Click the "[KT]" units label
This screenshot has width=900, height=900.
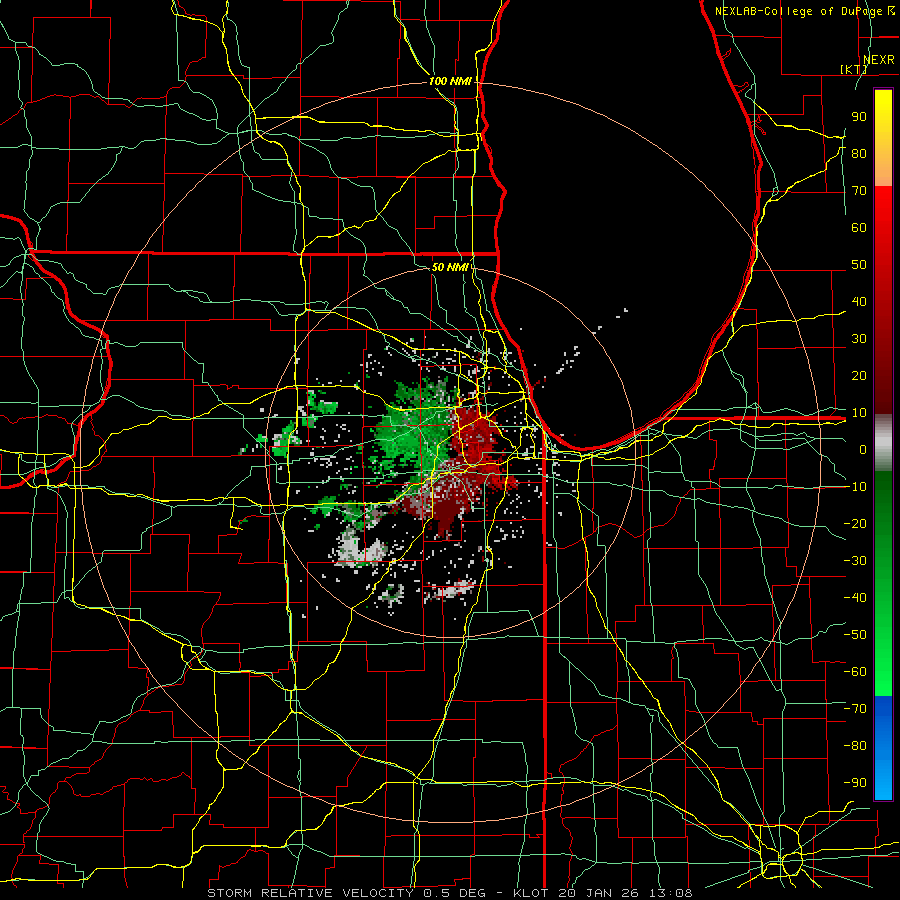[854, 69]
